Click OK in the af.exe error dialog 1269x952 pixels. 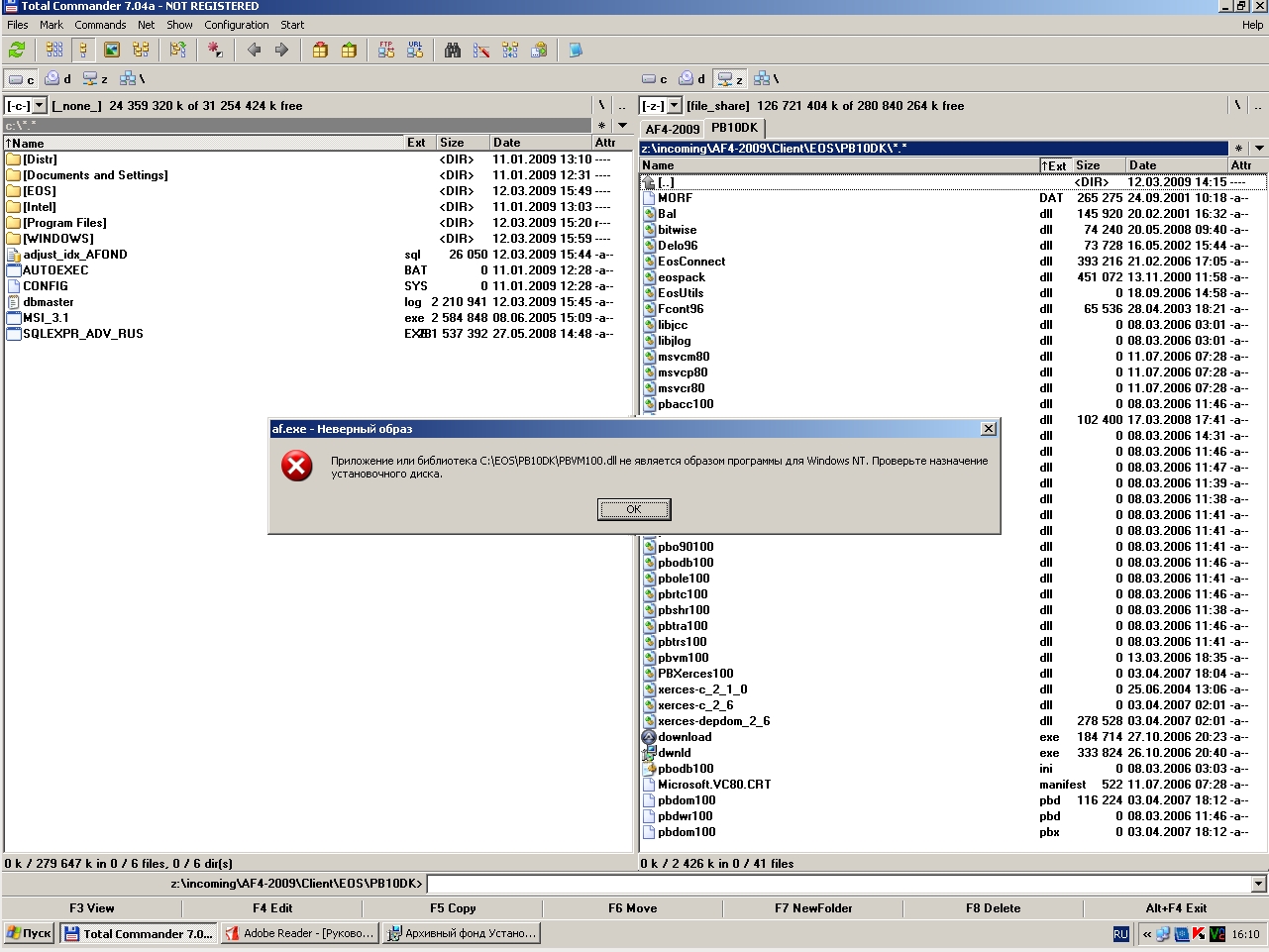(x=634, y=509)
